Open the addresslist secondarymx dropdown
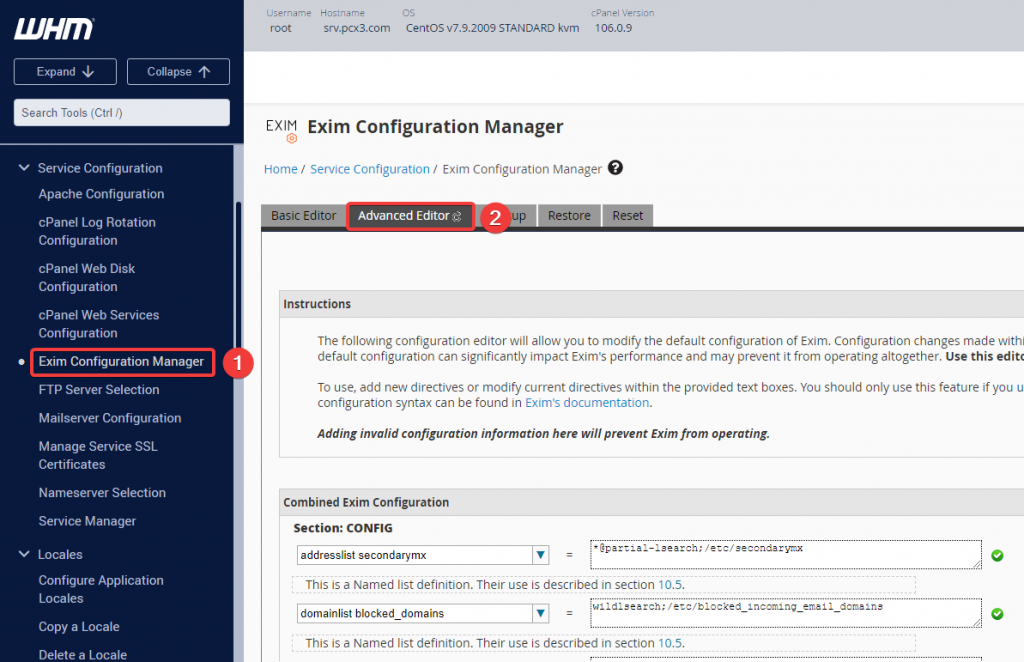Viewport: 1024px width, 662px height. pos(541,555)
